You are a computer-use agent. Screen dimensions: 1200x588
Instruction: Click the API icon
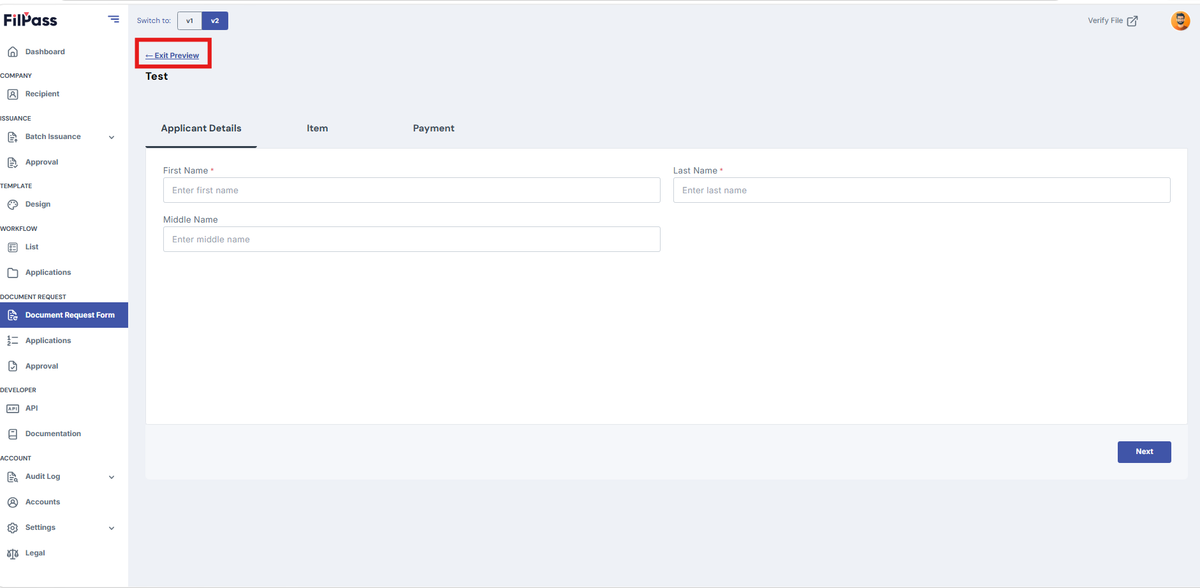[13, 408]
